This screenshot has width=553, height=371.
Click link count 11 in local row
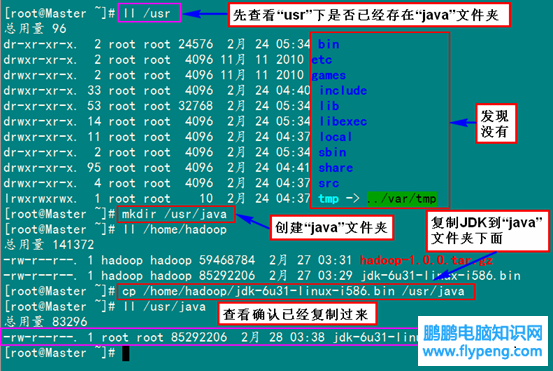click(94, 137)
